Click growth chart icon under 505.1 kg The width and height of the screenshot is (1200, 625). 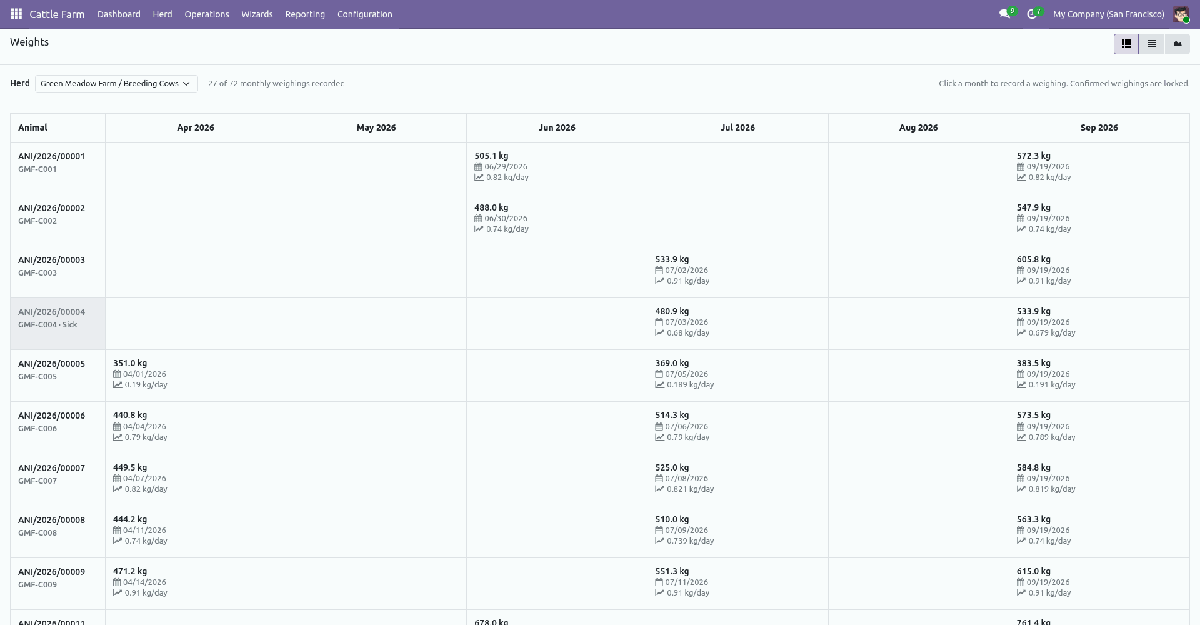(x=479, y=177)
